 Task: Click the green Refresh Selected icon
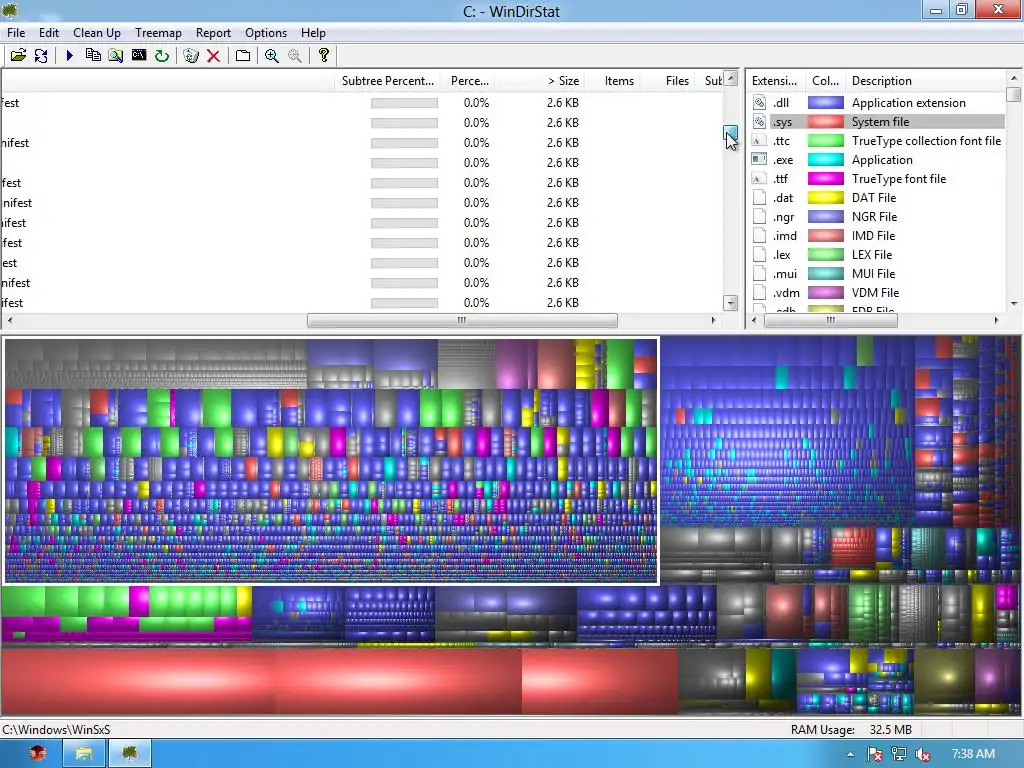tap(162, 56)
